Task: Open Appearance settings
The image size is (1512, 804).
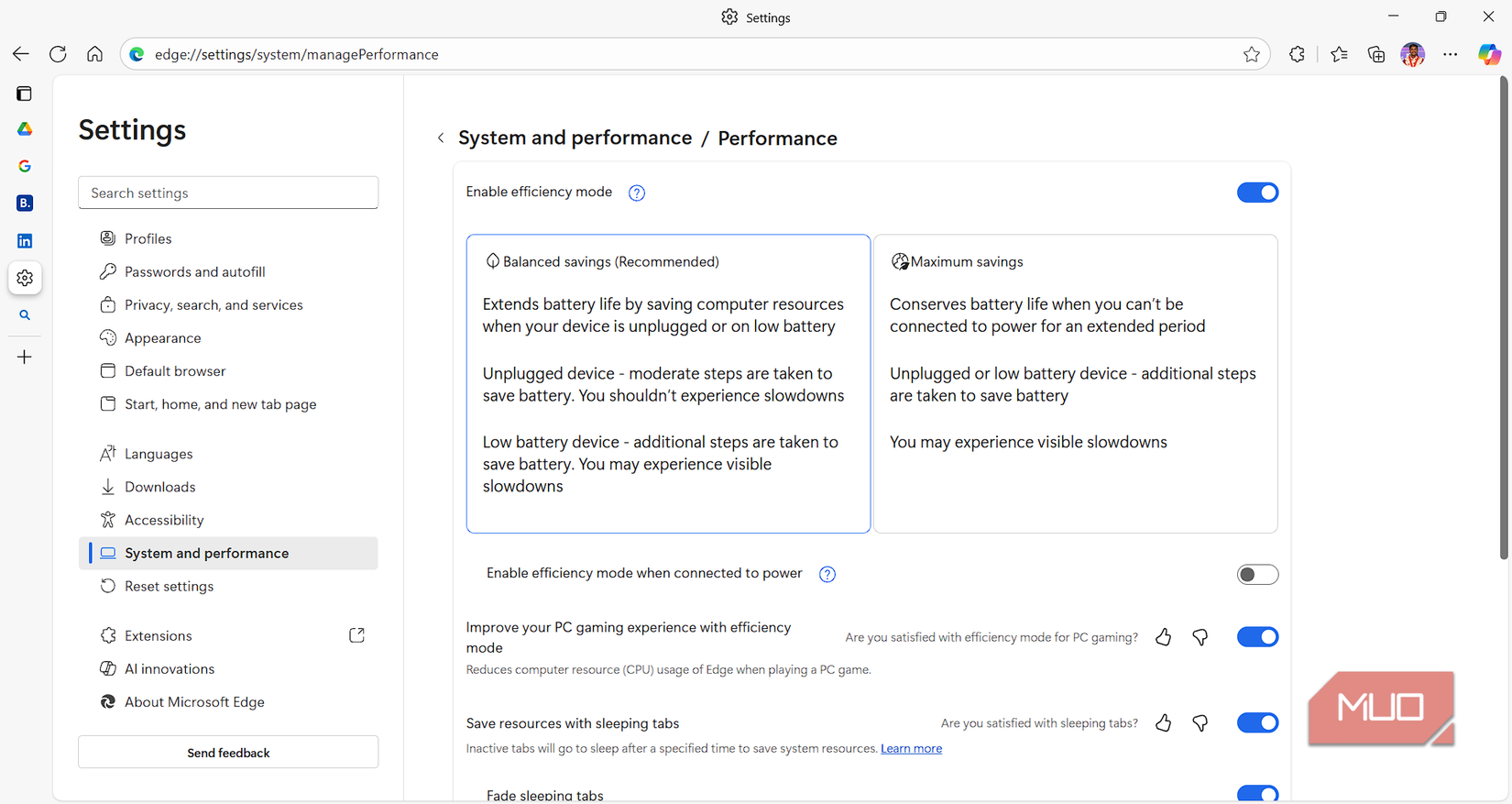Action: (x=228, y=337)
